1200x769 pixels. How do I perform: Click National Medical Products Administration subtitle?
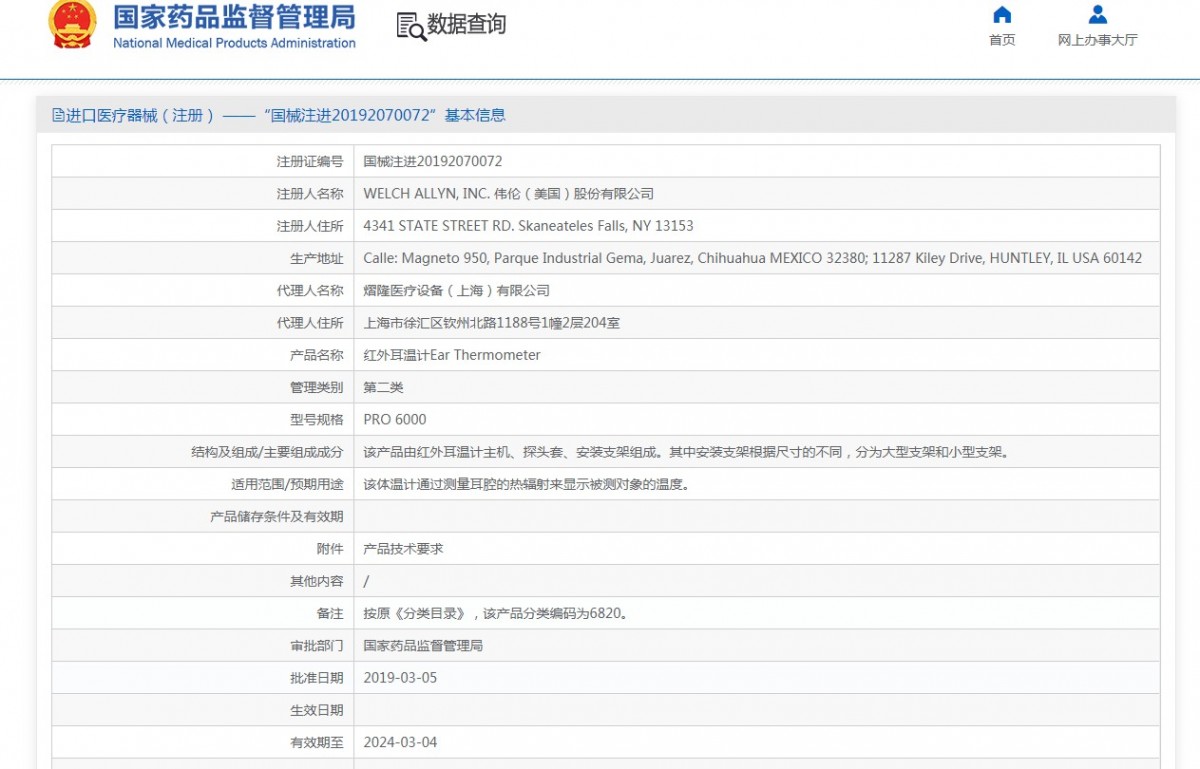click(234, 43)
